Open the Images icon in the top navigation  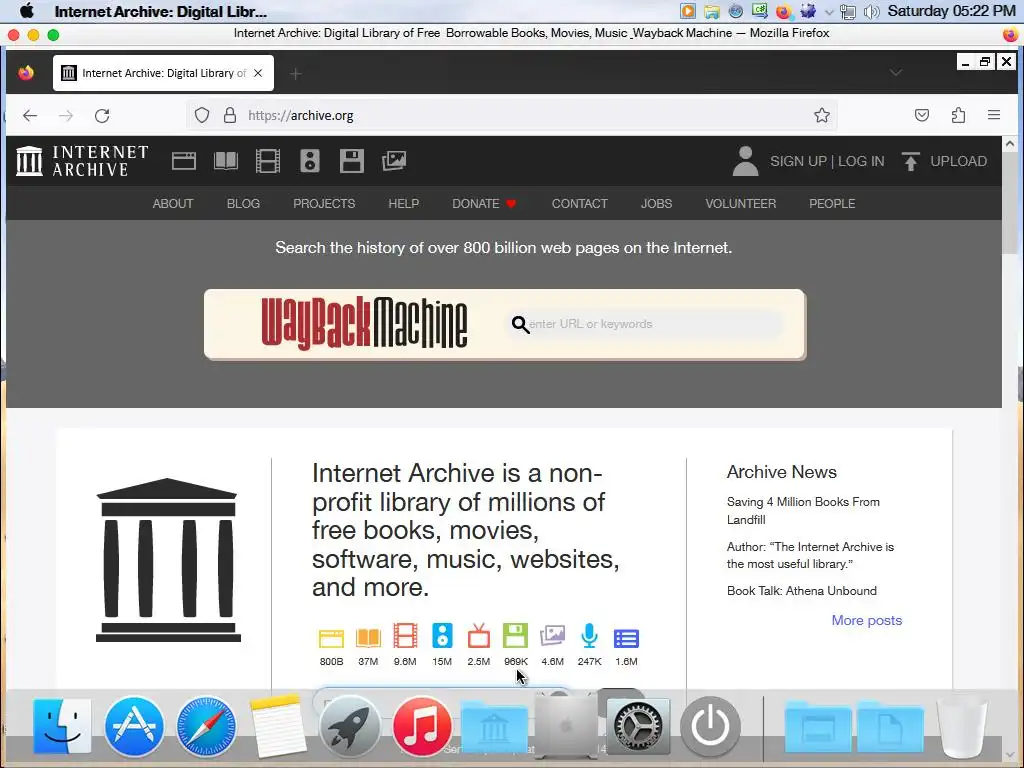[x=394, y=161]
